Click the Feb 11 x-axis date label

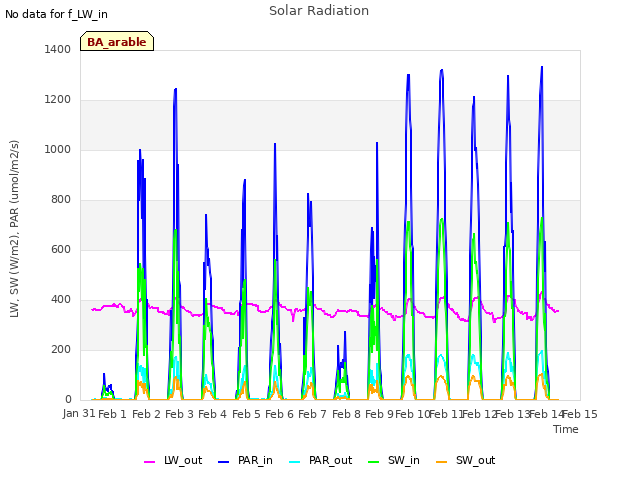coord(446,414)
